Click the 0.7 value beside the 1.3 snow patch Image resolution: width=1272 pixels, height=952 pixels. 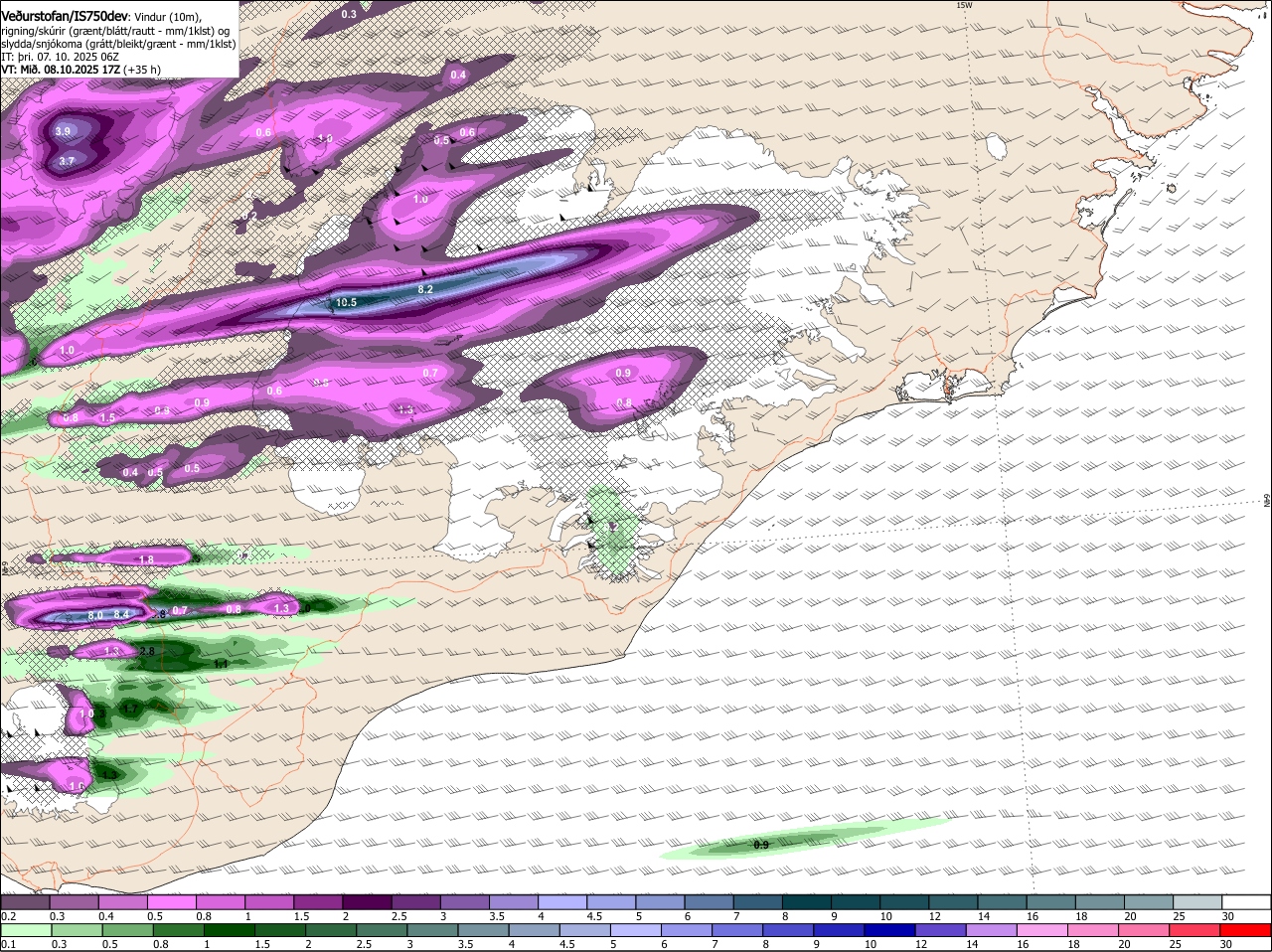point(180,610)
